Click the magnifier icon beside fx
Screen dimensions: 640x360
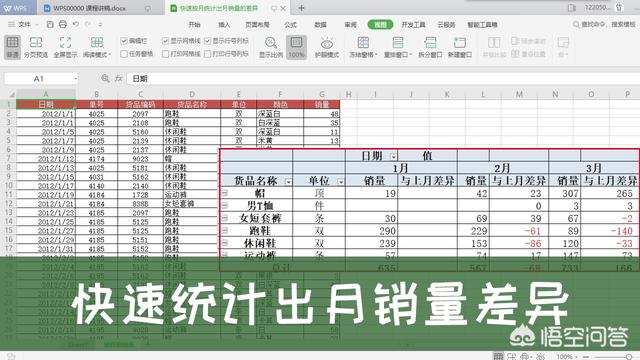pos(105,78)
